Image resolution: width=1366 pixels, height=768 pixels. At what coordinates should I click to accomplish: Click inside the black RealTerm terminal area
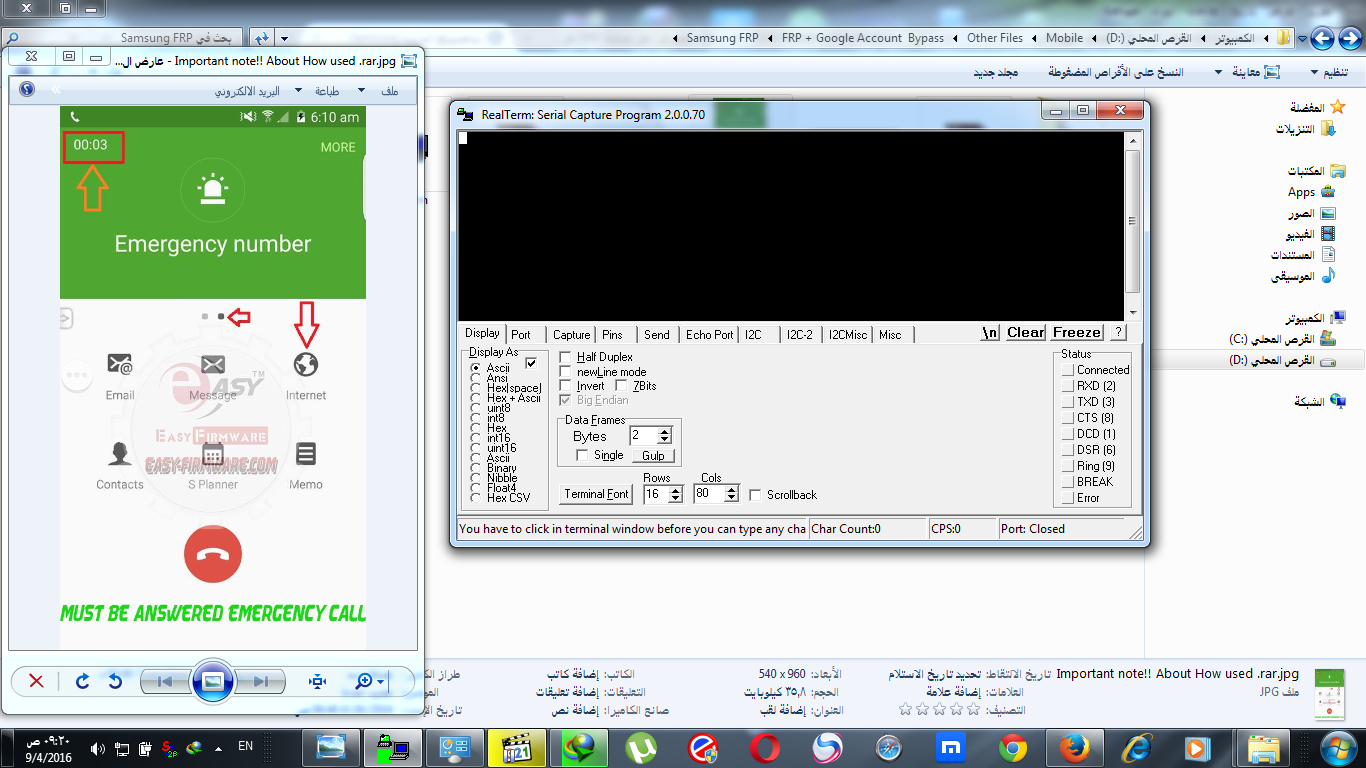[x=791, y=226]
